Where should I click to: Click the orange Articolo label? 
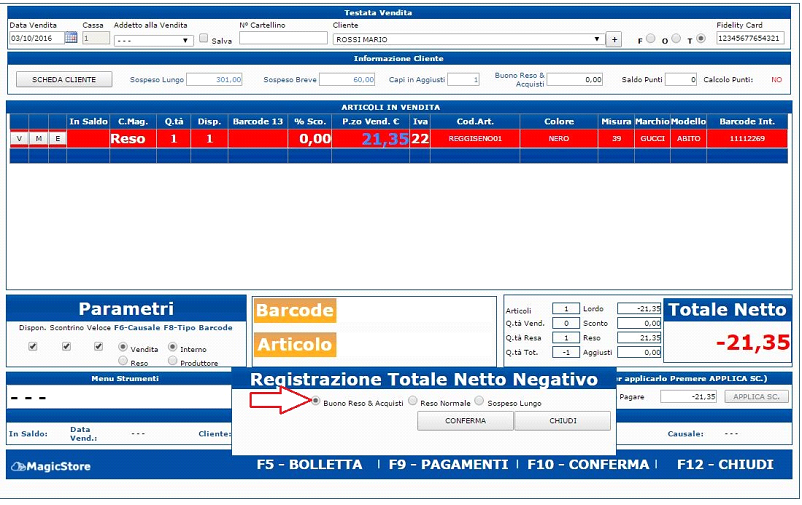click(x=295, y=344)
